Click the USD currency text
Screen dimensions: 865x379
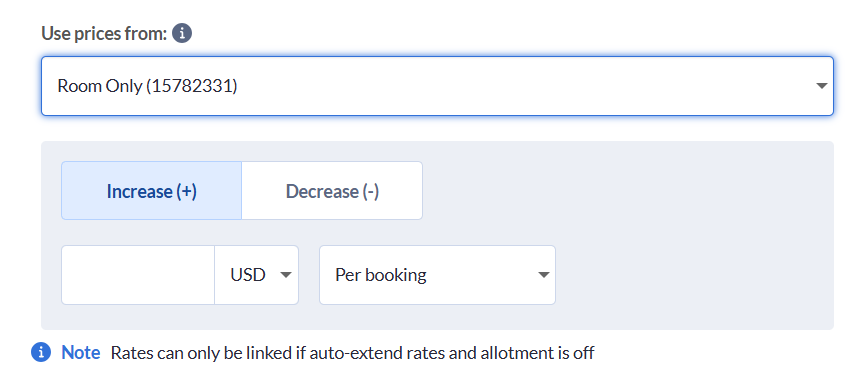[248, 275]
